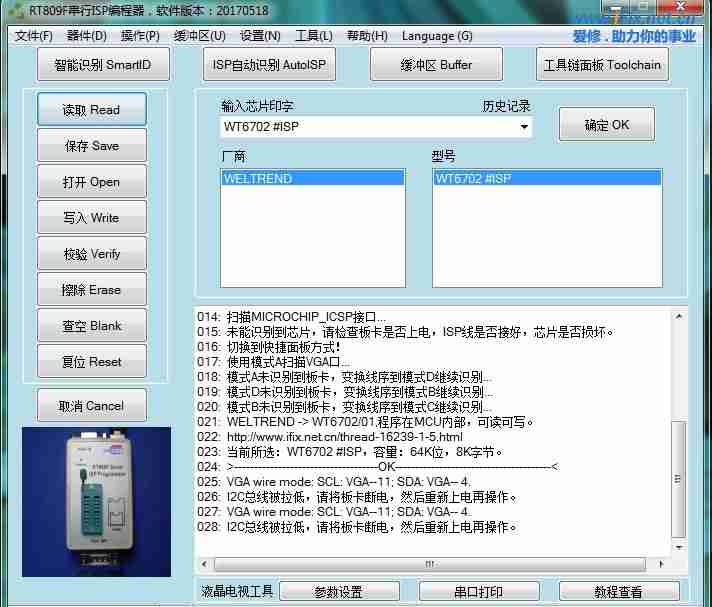Open 参数设置 parameter settings
712x607 pixels.
(338, 592)
